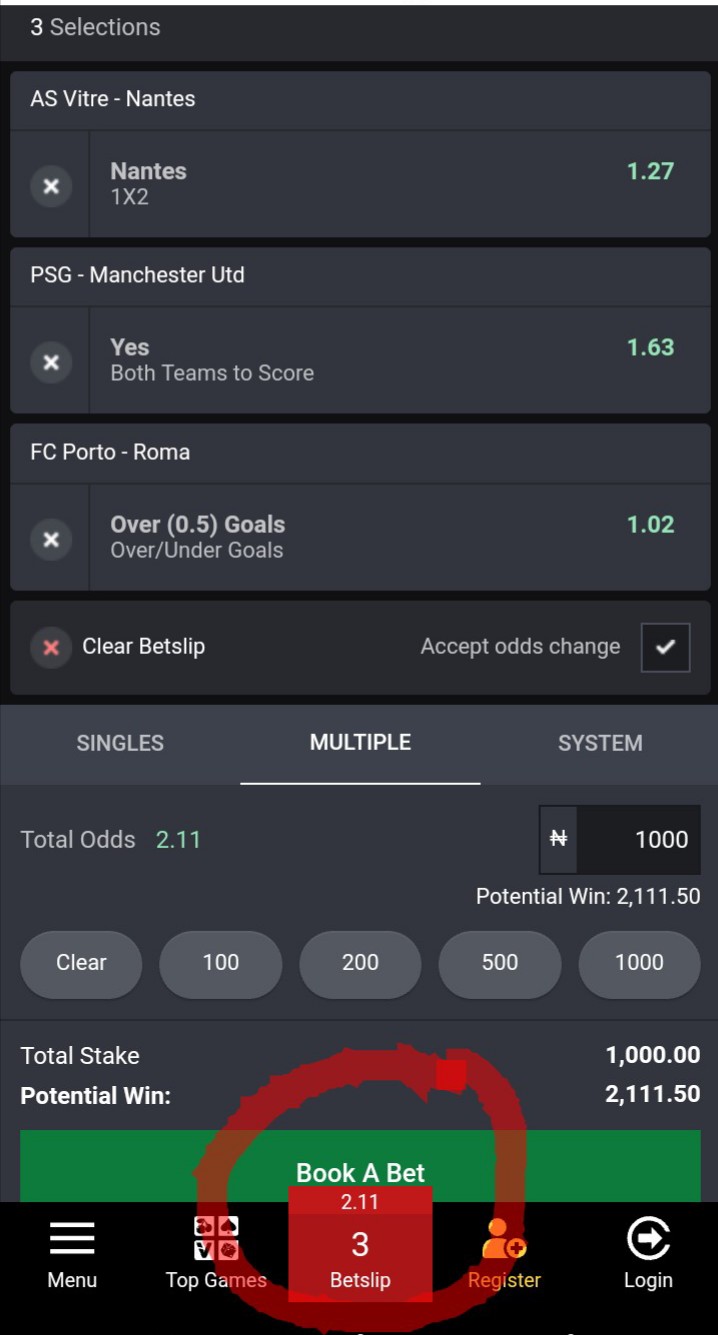Switch to the SINGLES tab
This screenshot has width=718, height=1335.
(x=120, y=743)
